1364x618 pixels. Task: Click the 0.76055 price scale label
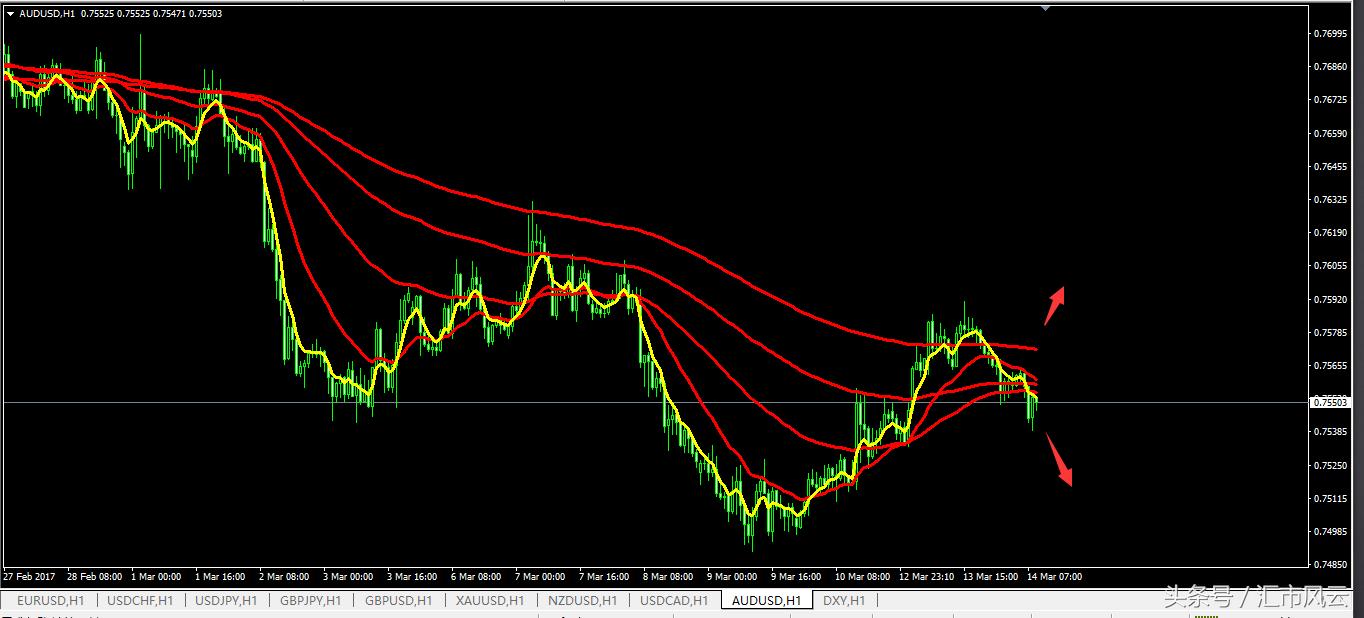point(1329,265)
